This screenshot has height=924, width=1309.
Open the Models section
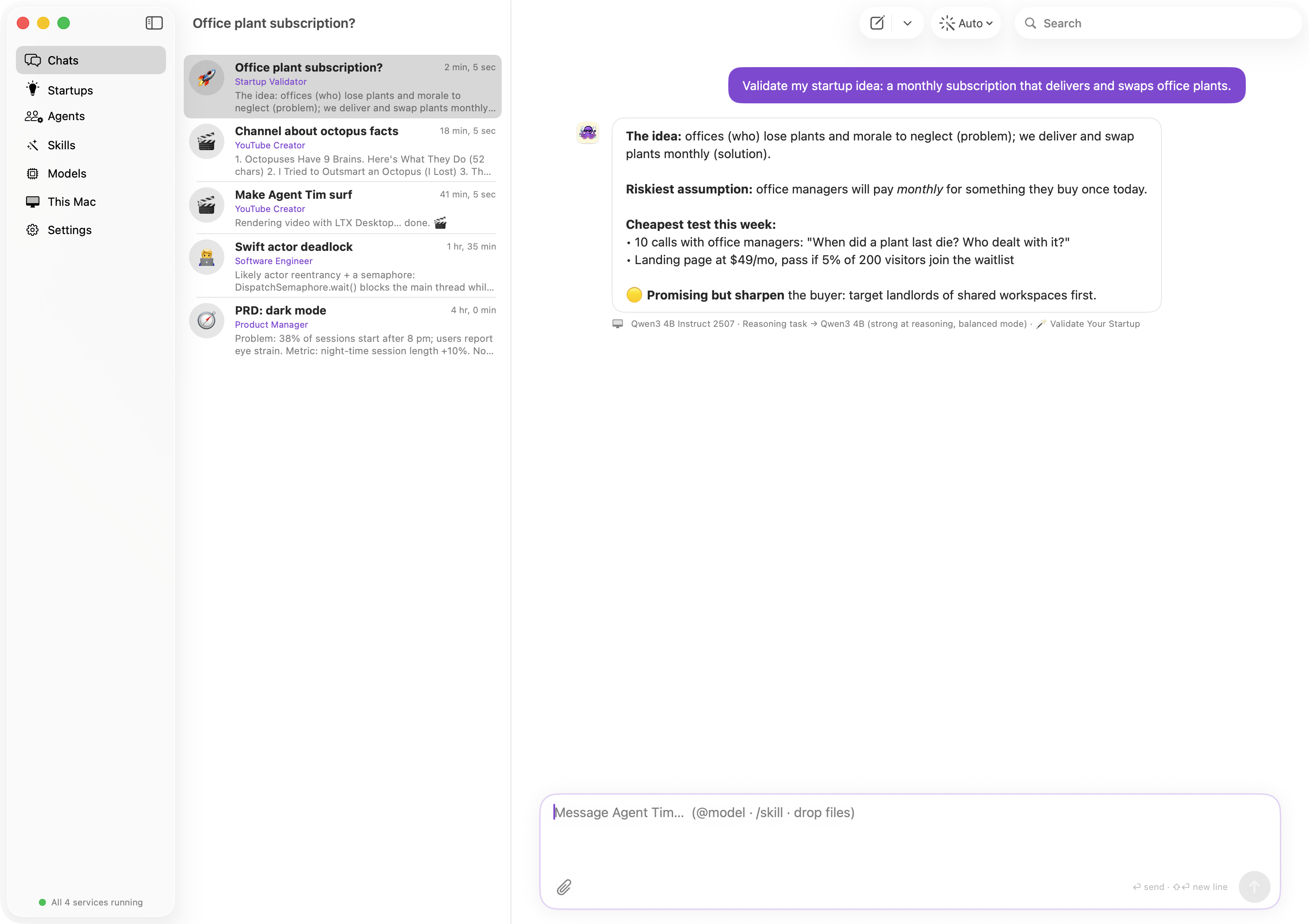[91, 173]
